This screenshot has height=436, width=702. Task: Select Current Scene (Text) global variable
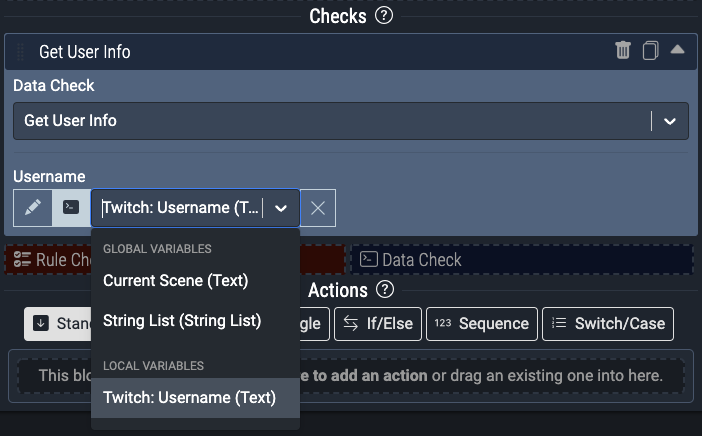tap(176, 281)
